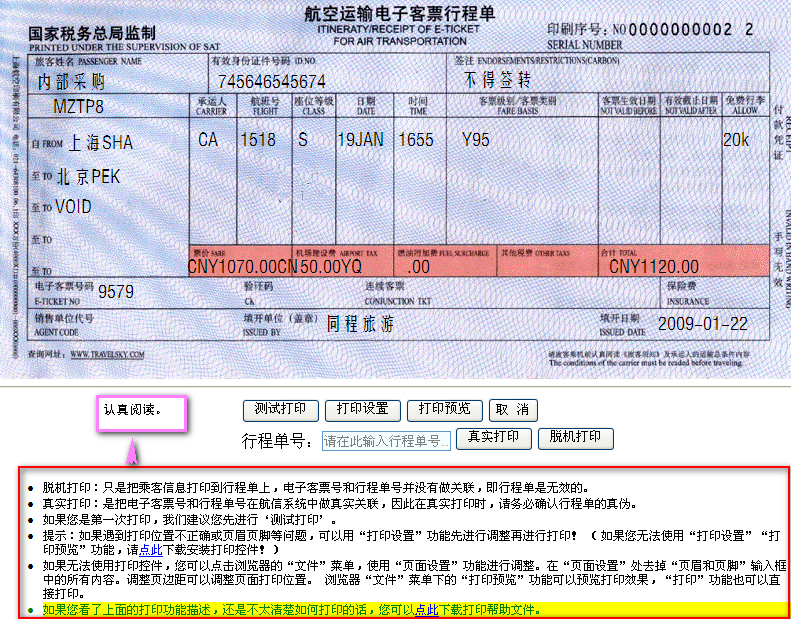Click class value S
The width and height of the screenshot is (791, 619).
[303, 140]
